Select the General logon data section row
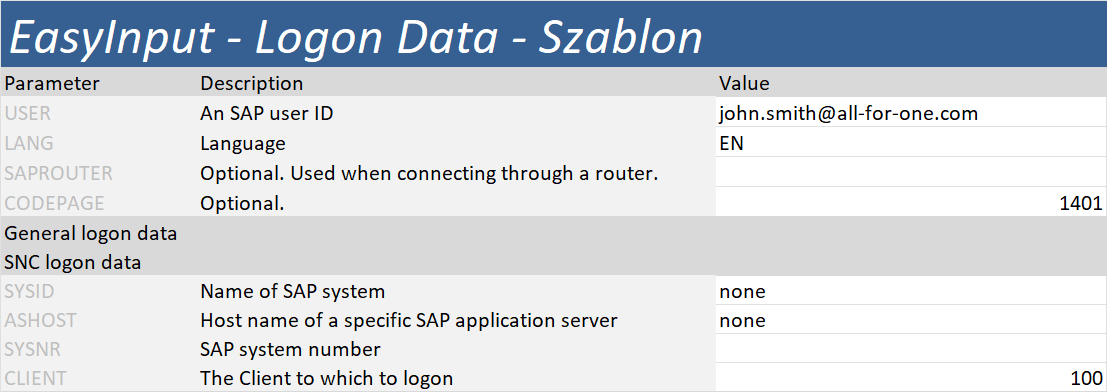Viewport: 1107px width, 392px height. 554,233
